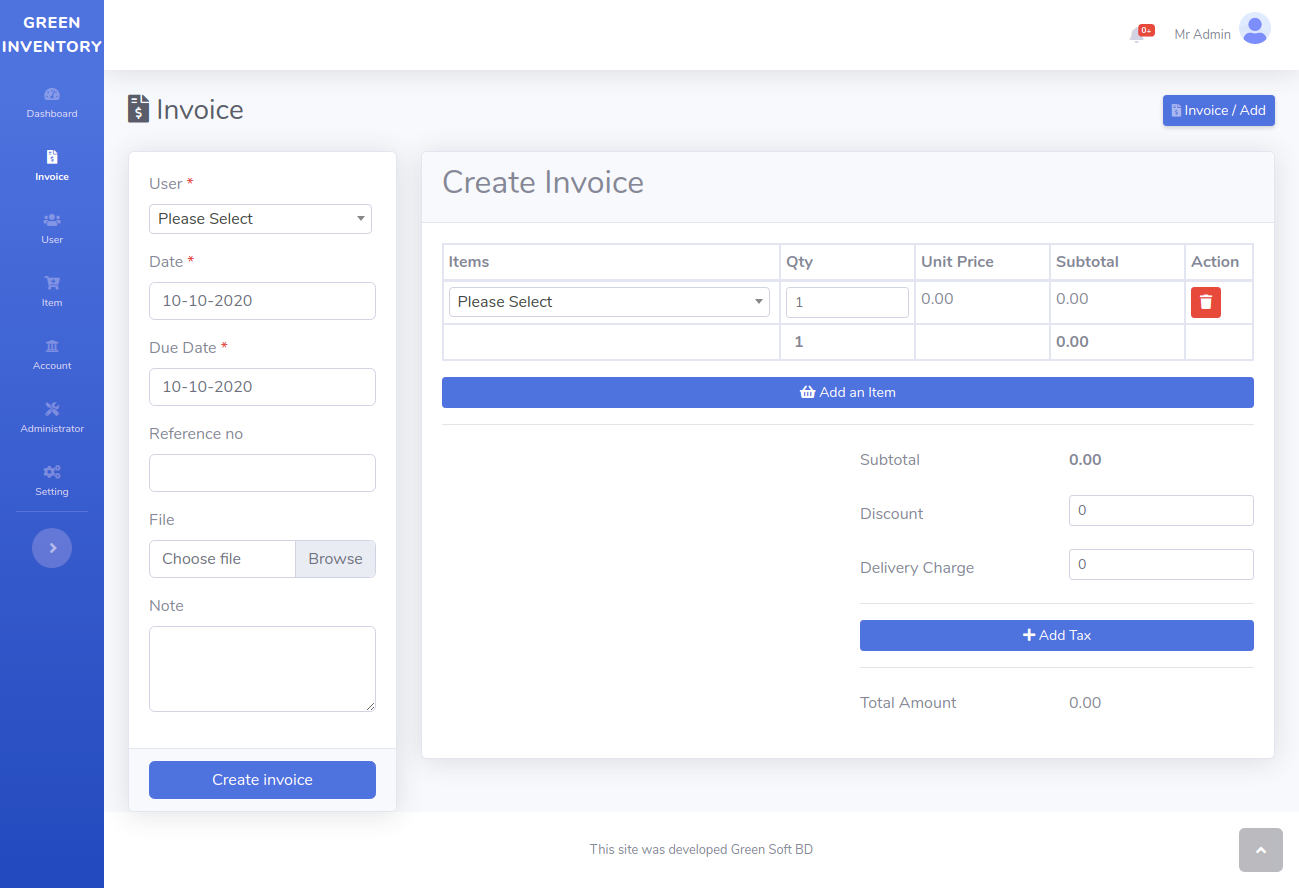The width and height of the screenshot is (1299, 888).
Task: Delete the invoice item row
Action: tap(1205, 301)
